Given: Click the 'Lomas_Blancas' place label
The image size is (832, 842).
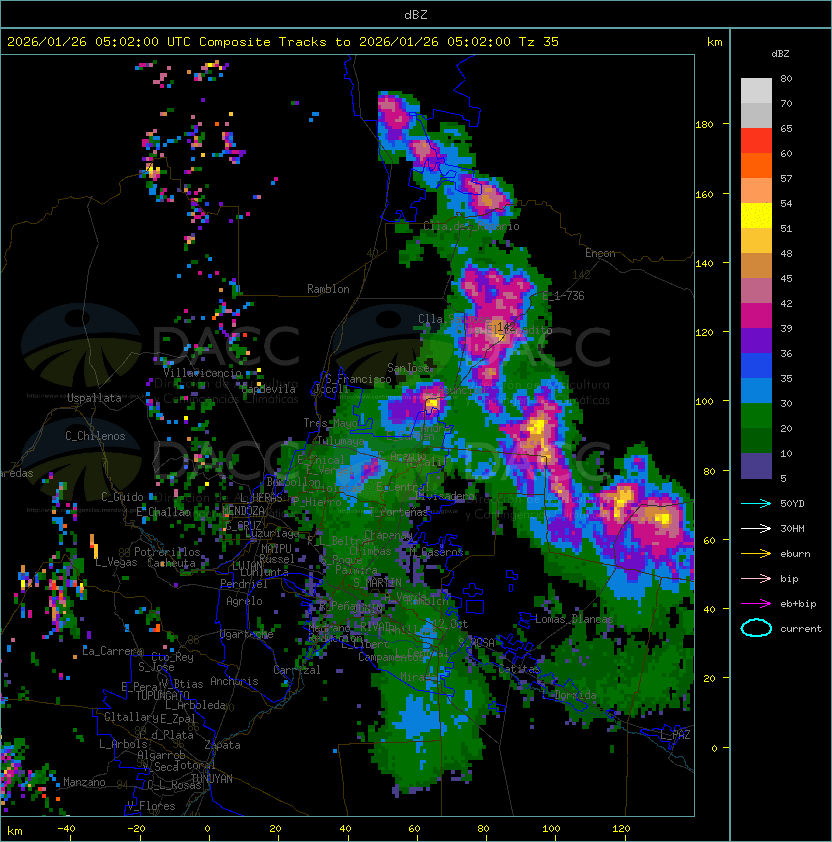Looking at the screenshot, I should coord(574,619).
